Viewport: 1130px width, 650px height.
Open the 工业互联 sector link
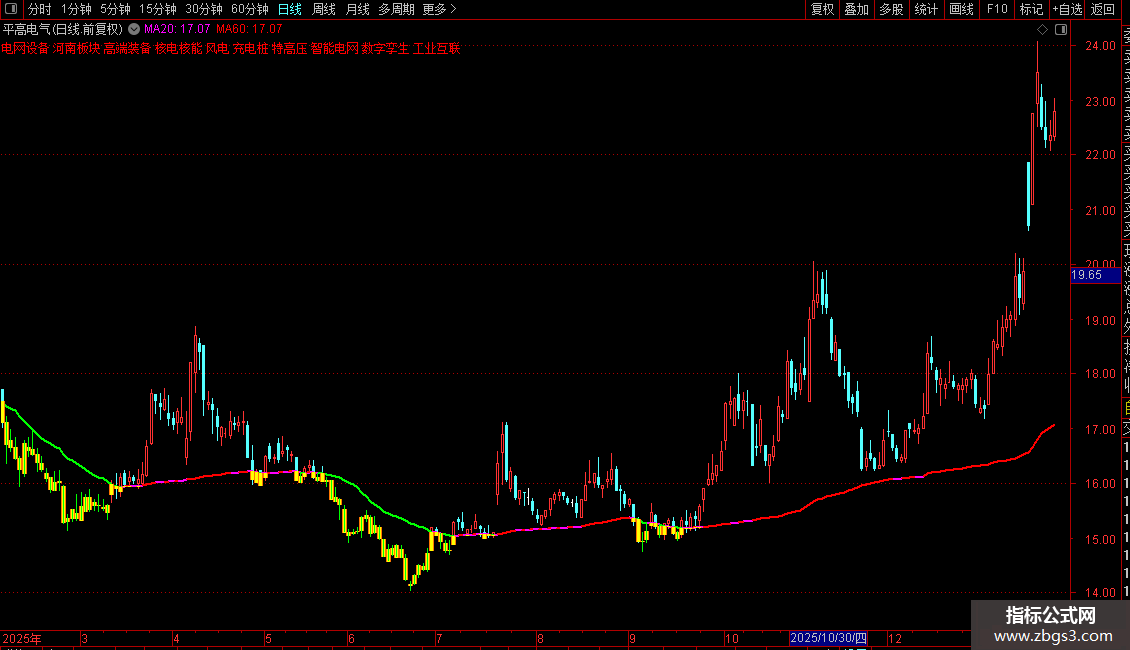pyautogui.click(x=436, y=48)
